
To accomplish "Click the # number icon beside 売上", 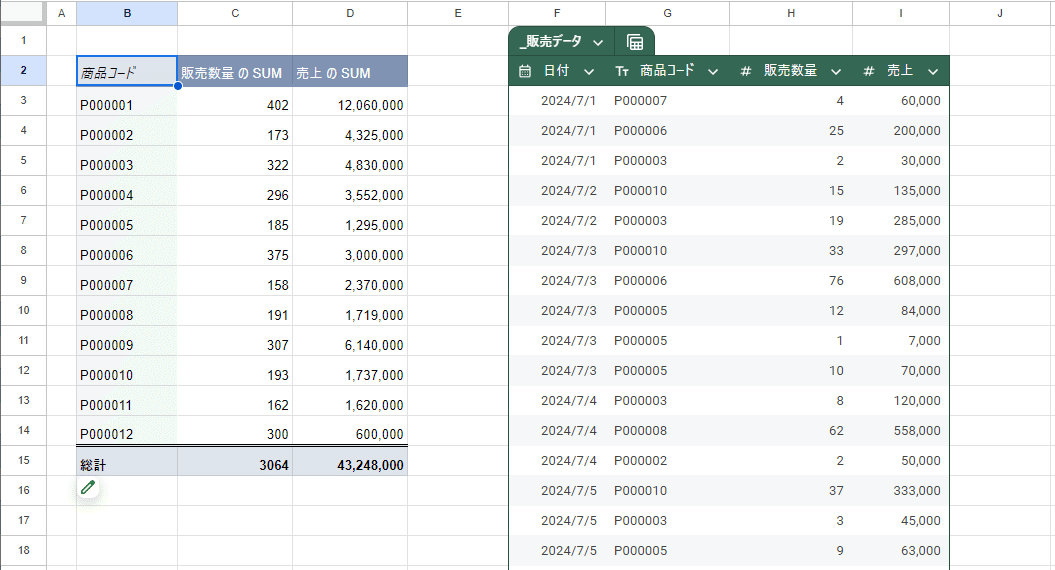I will [869, 71].
